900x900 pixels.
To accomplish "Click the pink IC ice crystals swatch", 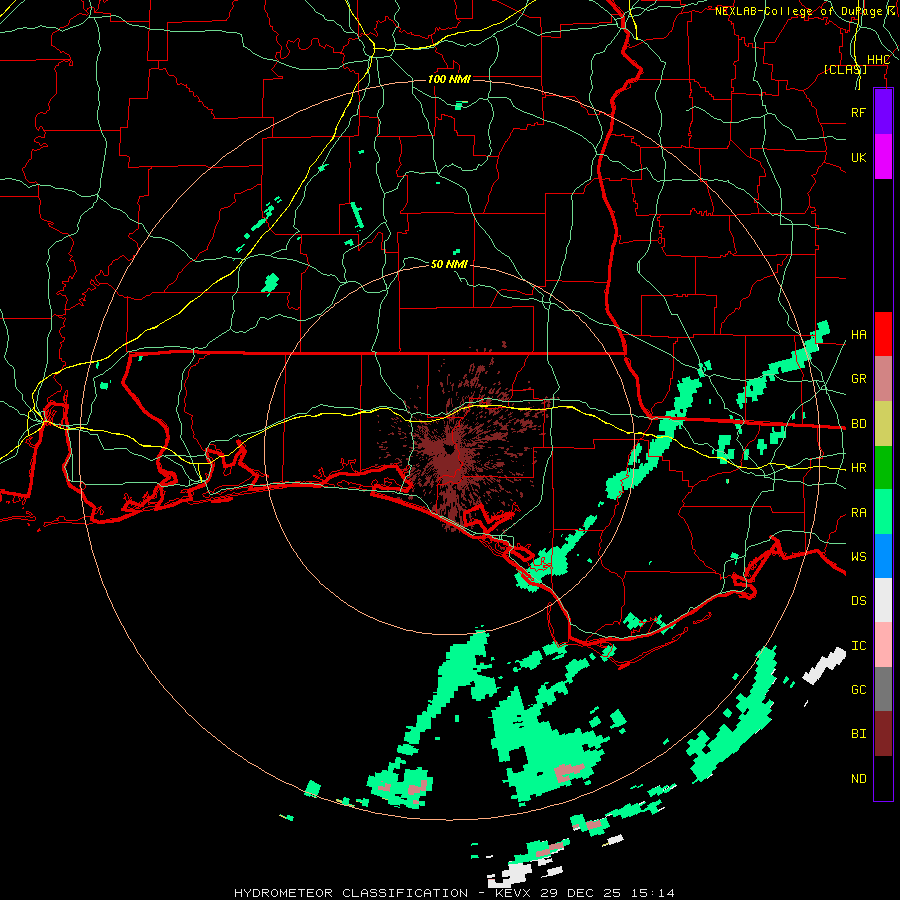I will (883, 645).
